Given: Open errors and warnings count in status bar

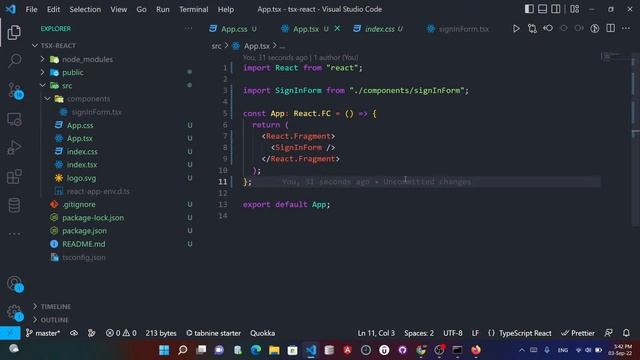Looking at the screenshot, I should [121, 333].
